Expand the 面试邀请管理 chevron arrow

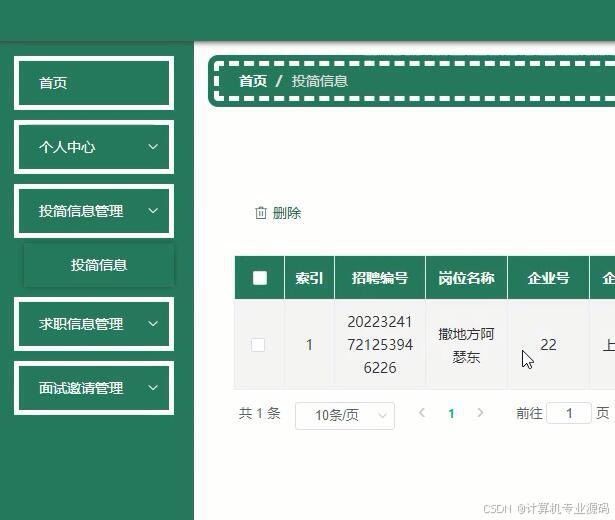(x=153, y=388)
